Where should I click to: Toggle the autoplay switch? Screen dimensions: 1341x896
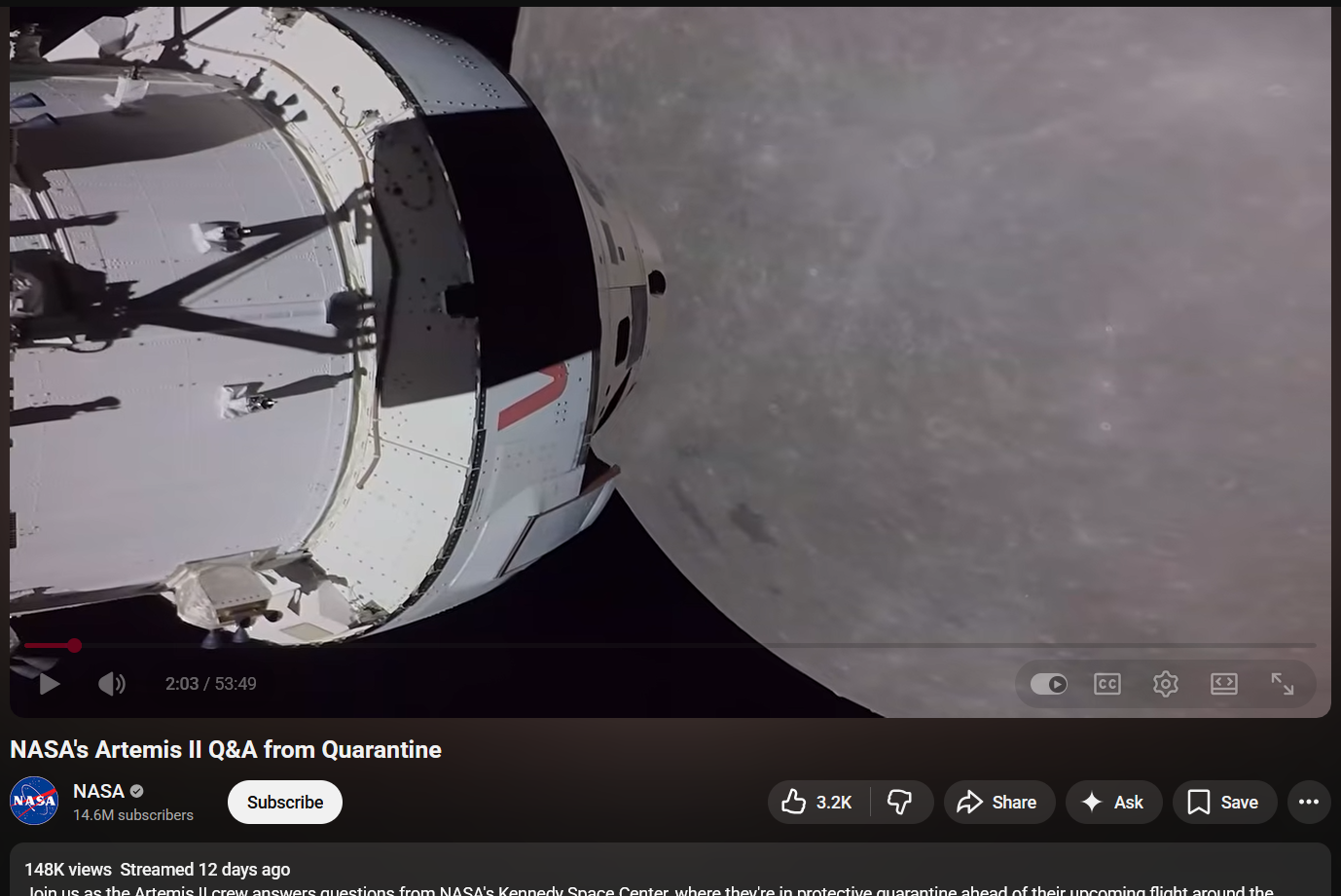1048,684
